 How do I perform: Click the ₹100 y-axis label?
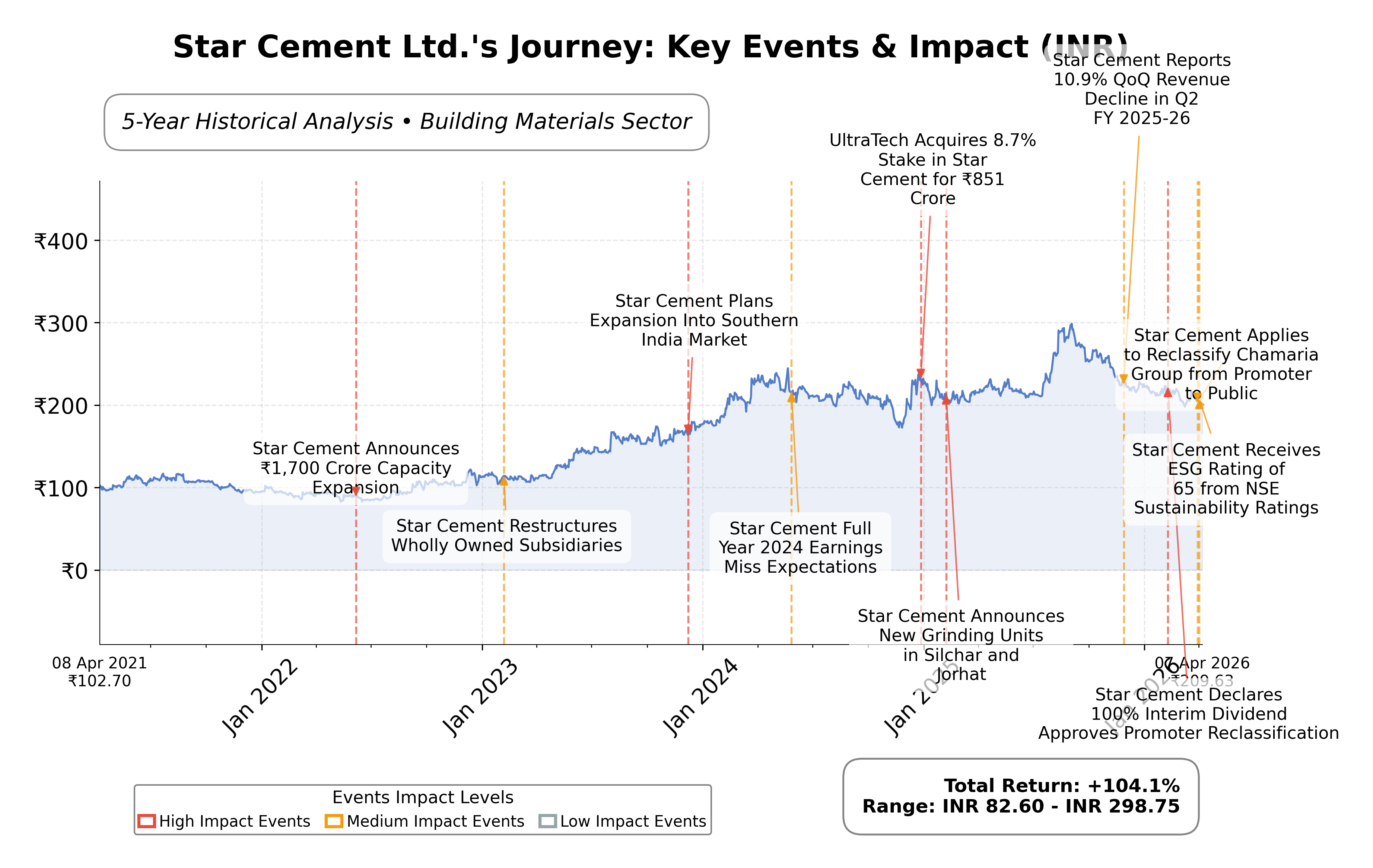[x=61, y=489]
